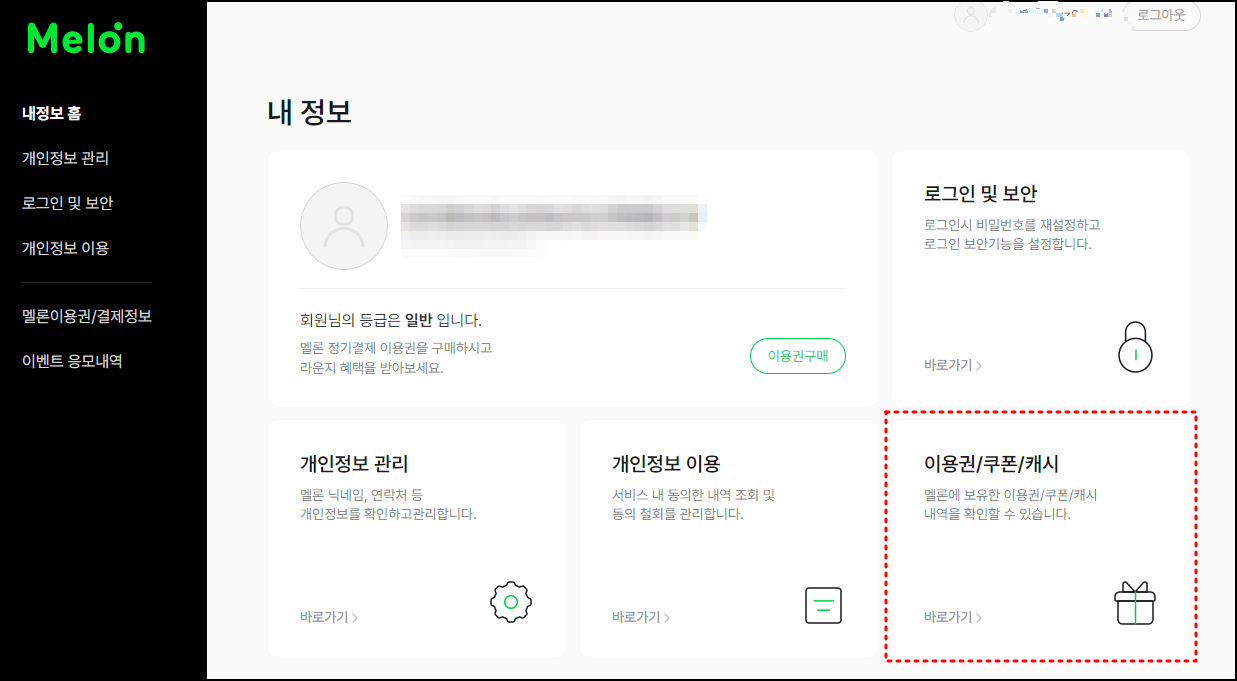Click the list icon in 개인정보 이용 card
1237x681 pixels.
coord(823,605)
